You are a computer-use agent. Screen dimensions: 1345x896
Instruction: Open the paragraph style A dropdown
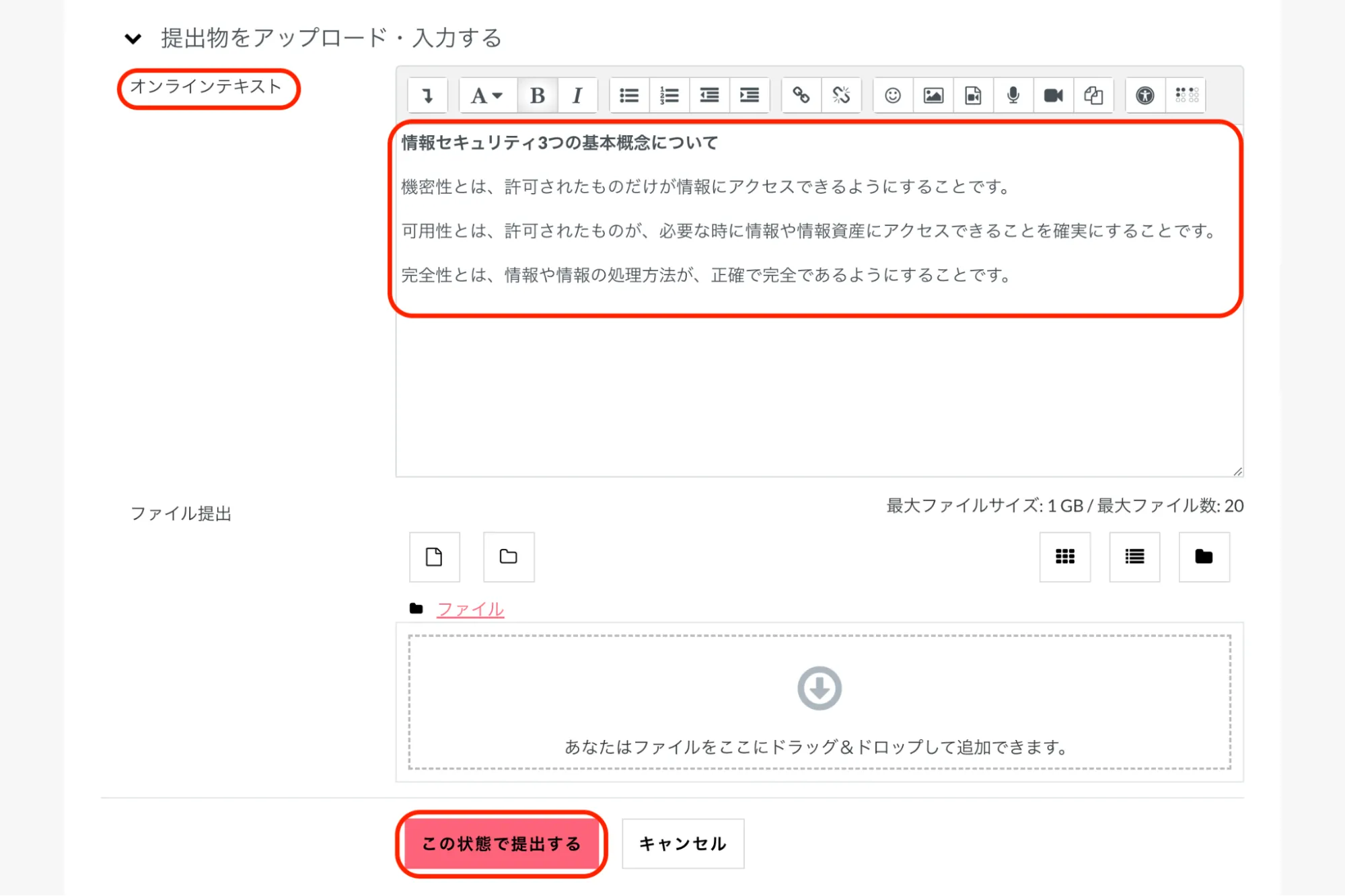point(486,96)
